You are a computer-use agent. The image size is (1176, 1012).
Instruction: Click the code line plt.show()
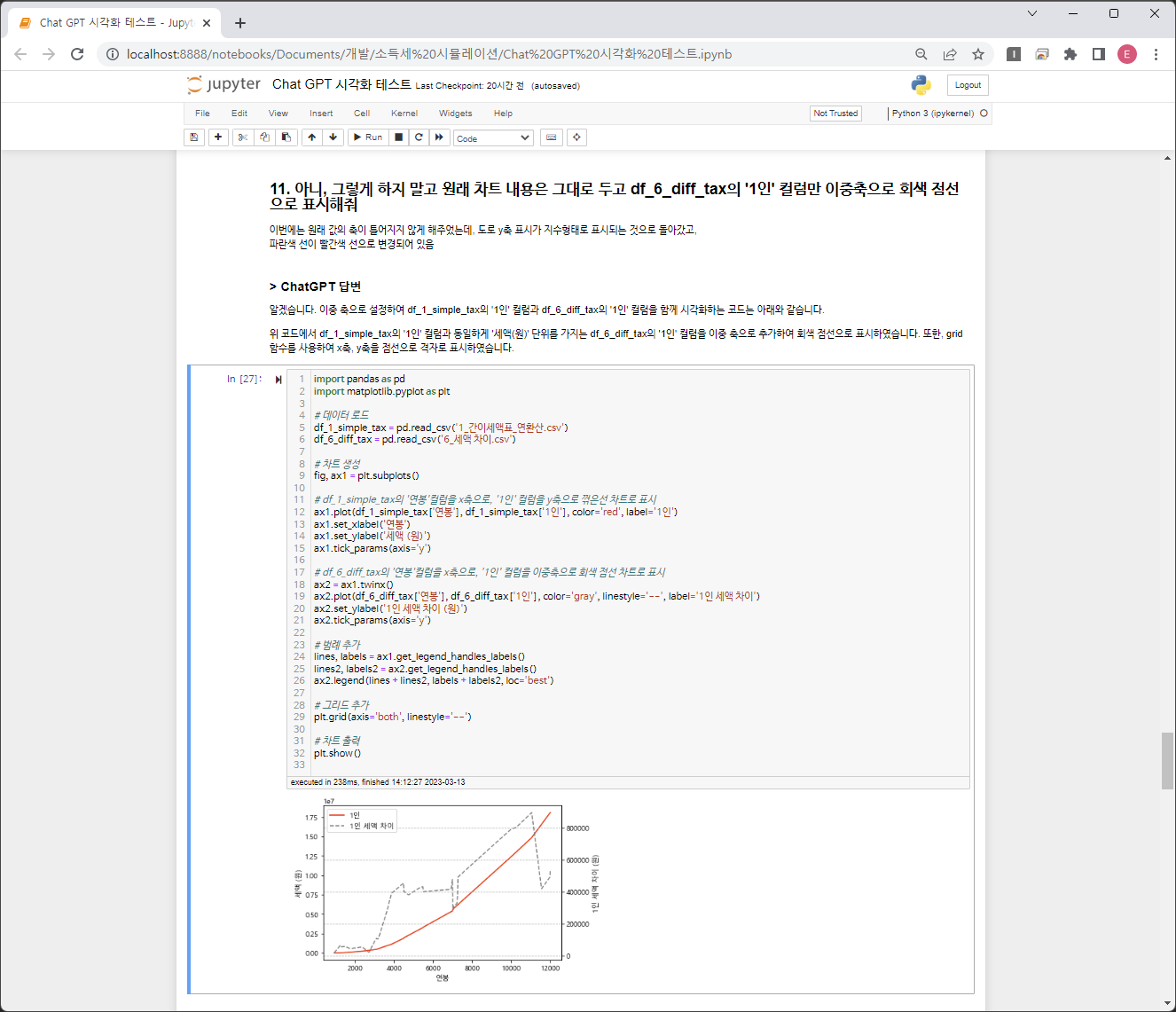click(337, 753)
